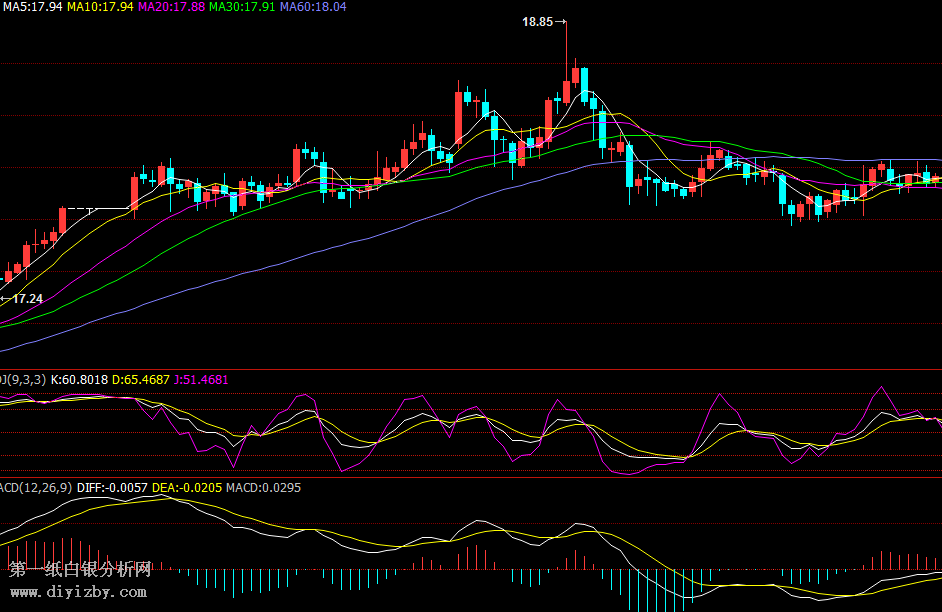The width and height of the screenshot is (942, 612).
Task: Click the MA5:17.94 indicator label
Action: (x=32, y=6)
